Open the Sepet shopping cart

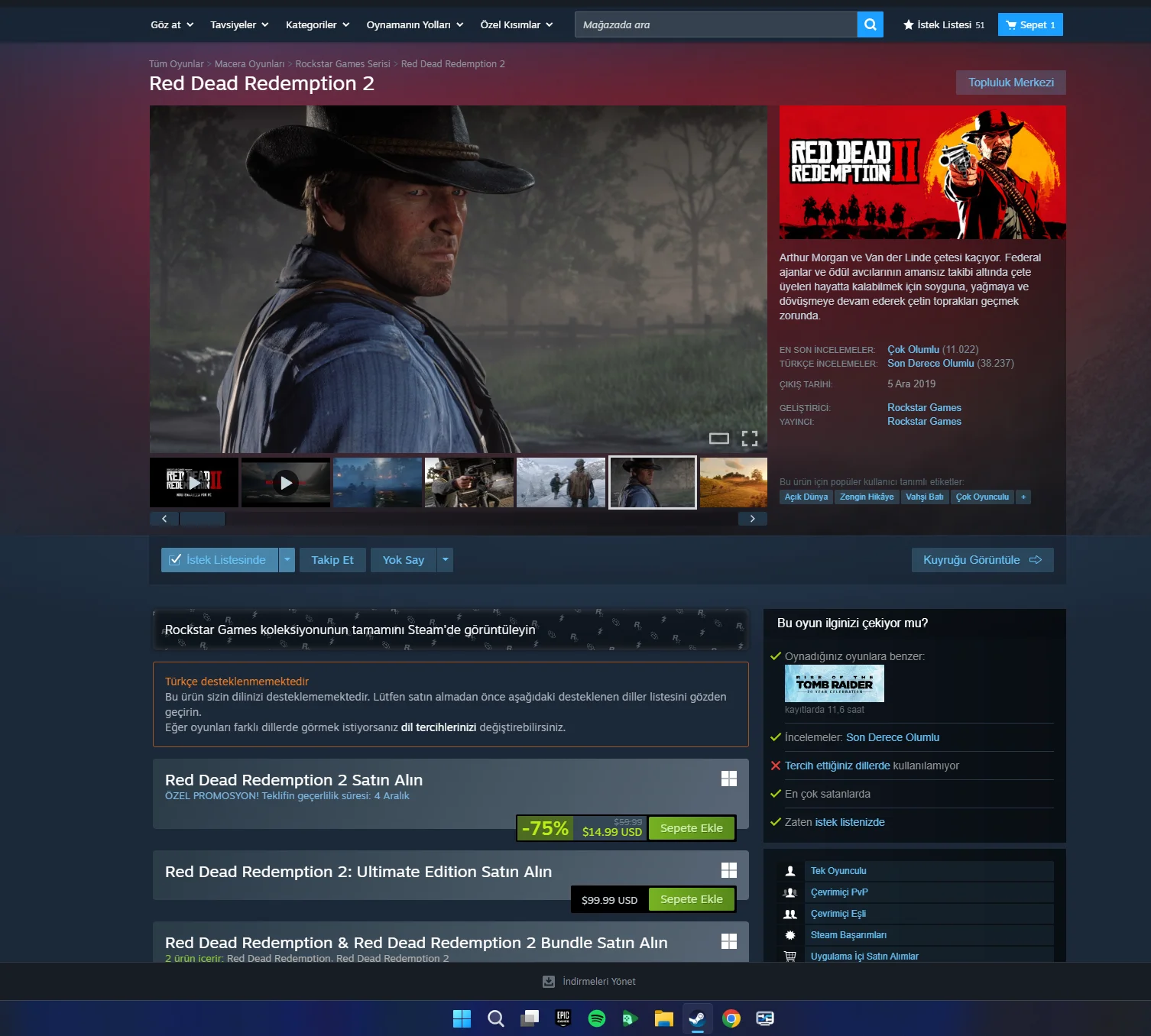tap(1030, 24)
